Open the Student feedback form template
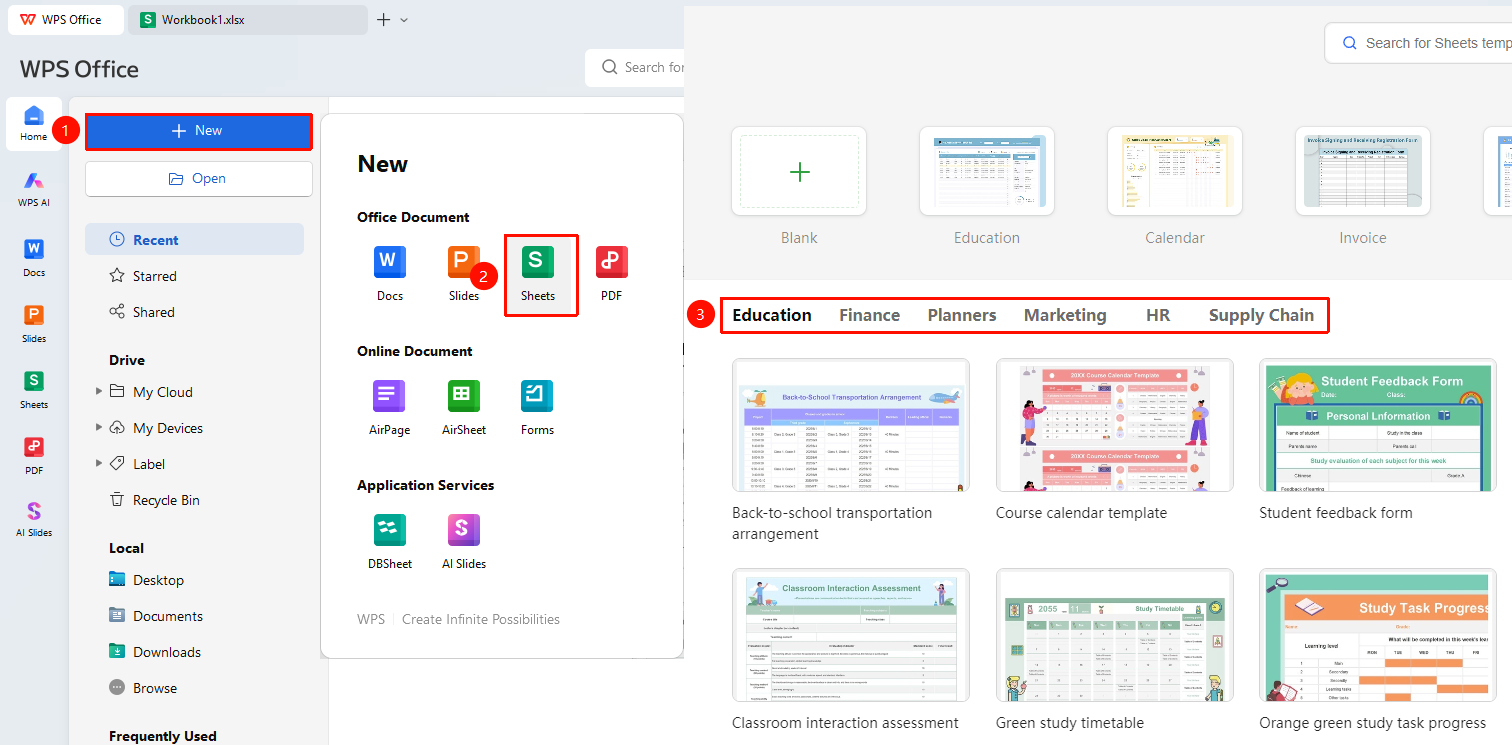 pos(1378,425)
